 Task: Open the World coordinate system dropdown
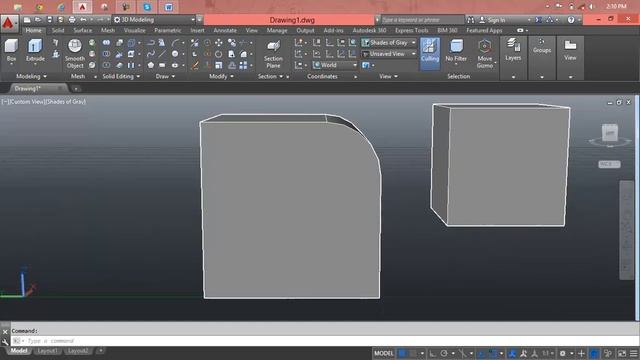click(335, 65)
